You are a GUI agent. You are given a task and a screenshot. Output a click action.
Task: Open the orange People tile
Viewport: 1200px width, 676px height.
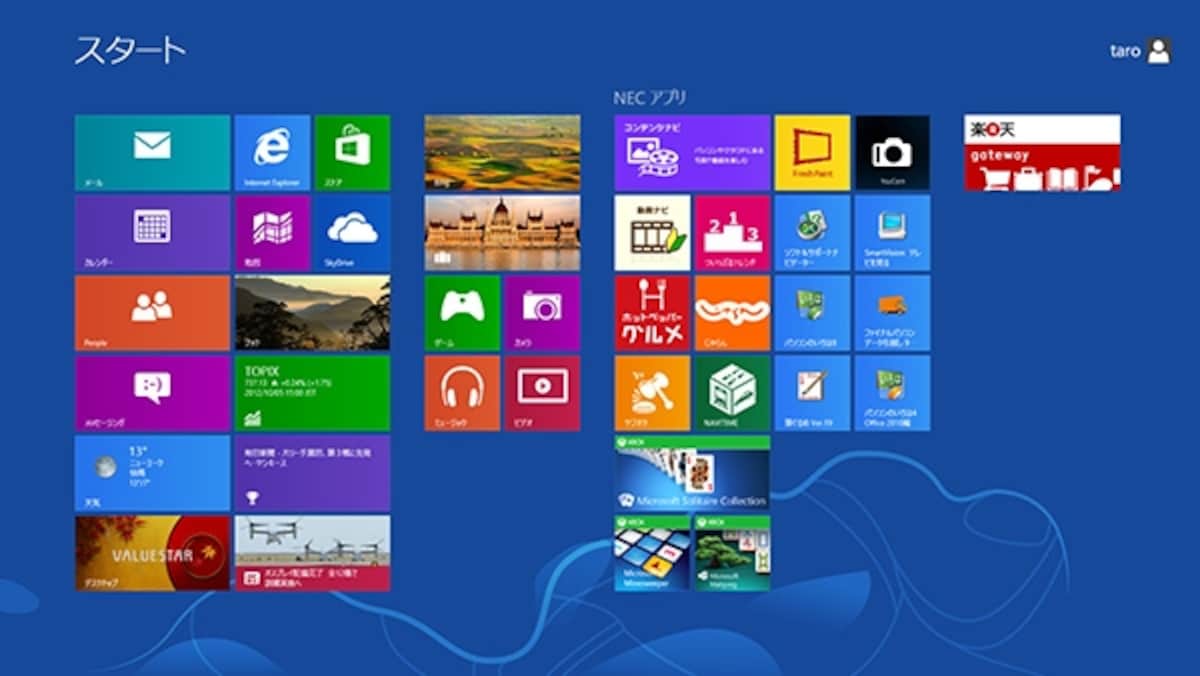pos(152,312)
